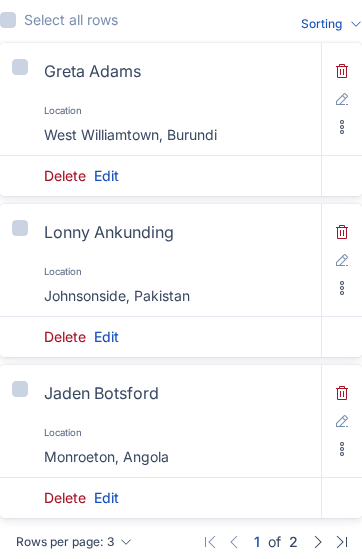Click Edit link under Lonny Ankunding
This screenshot has width=362, height=559.
coord(106,337)
